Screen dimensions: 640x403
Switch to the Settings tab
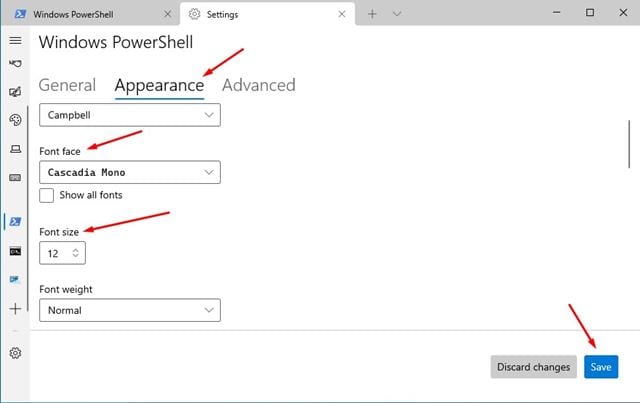tap(267, 14)
